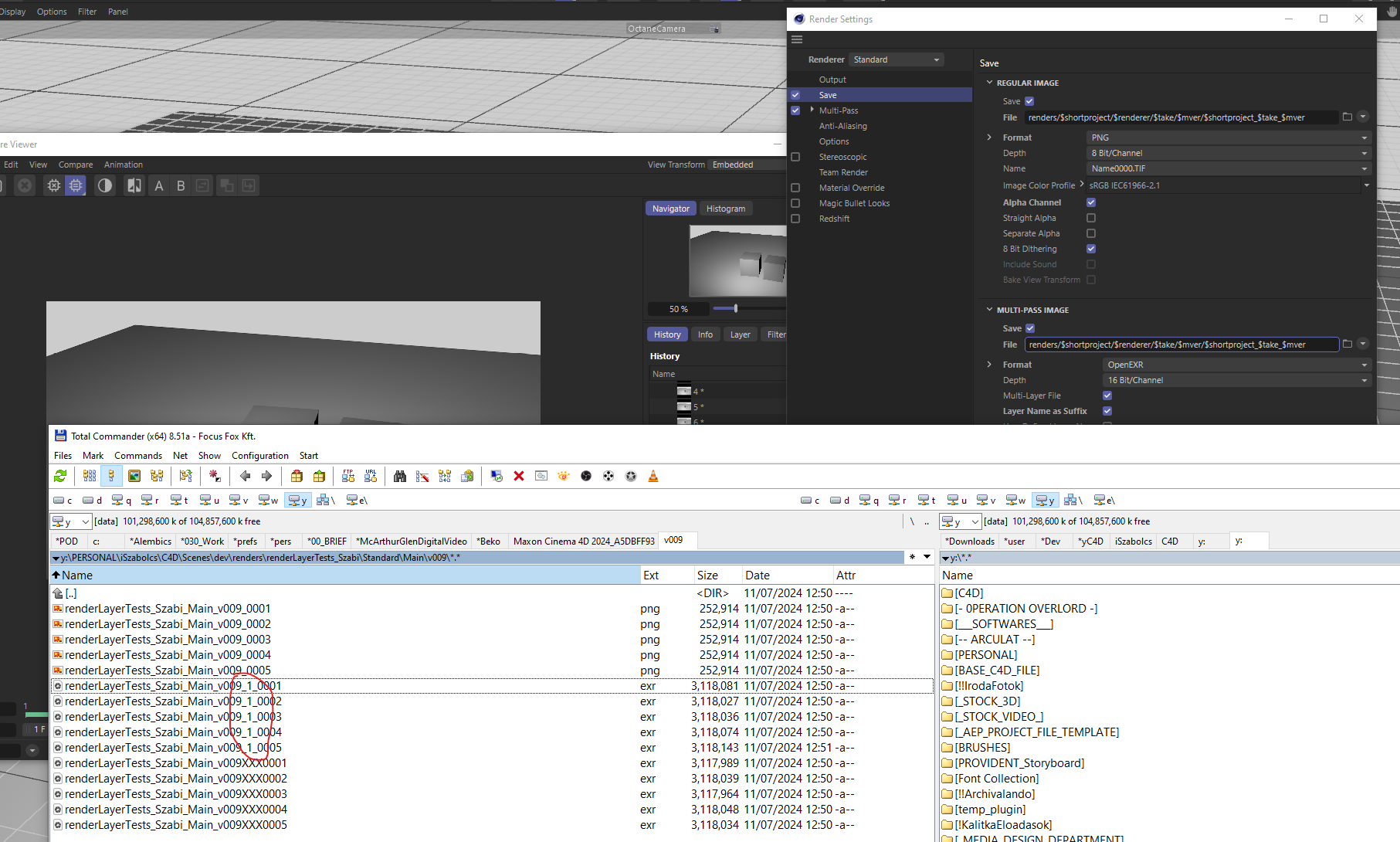Click the multi-rename tool icon
1400x842 pixels.
pyautogui.click(x=422, y=476)
